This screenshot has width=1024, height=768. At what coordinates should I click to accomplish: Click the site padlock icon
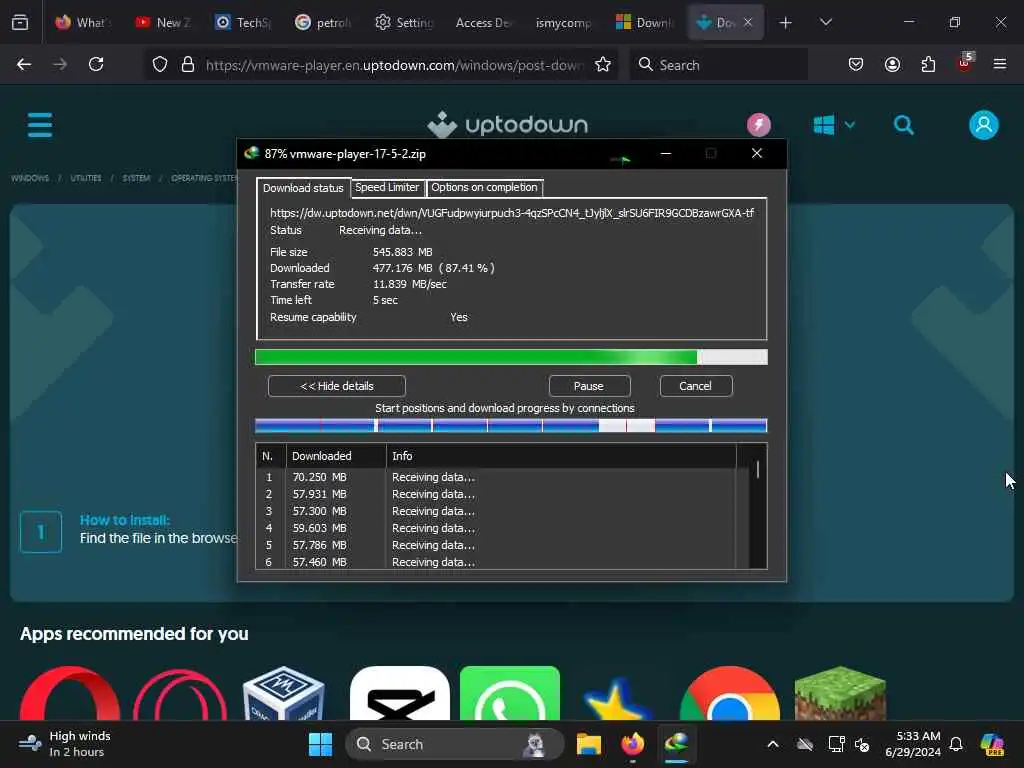click(188, 64)
